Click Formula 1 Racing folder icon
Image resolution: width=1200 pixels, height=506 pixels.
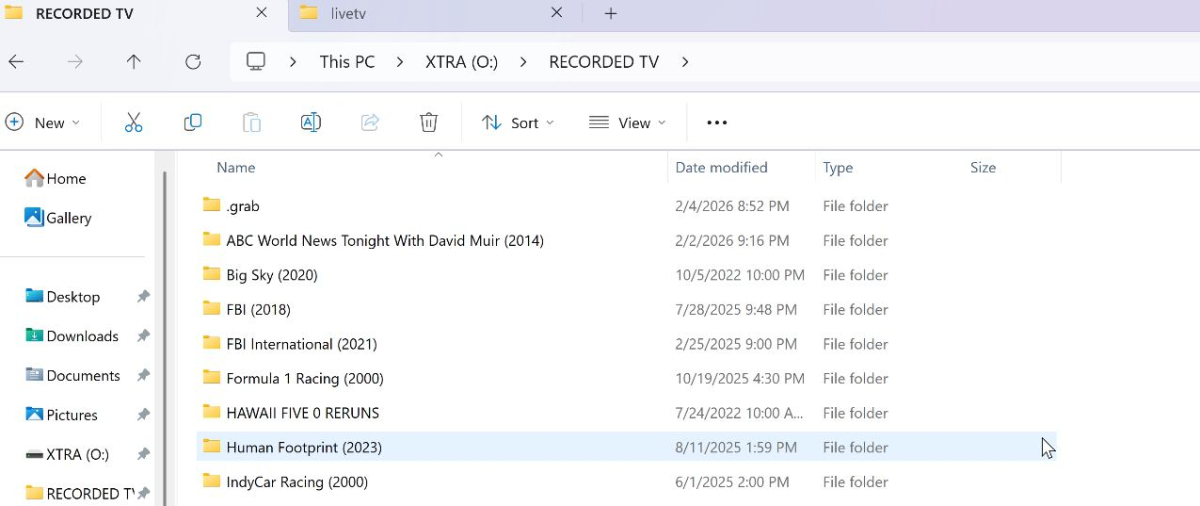[211, 377]
